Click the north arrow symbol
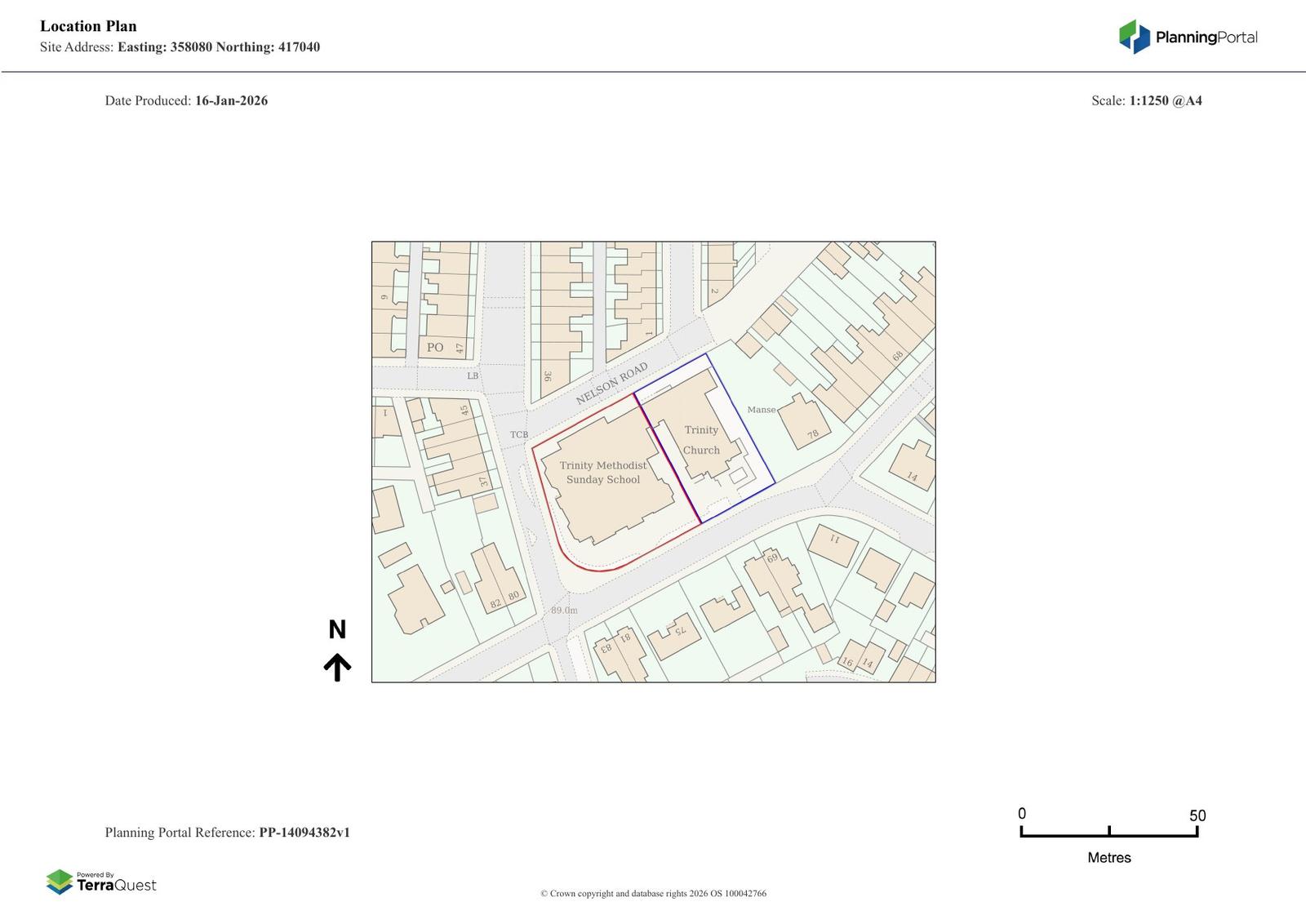 point(337,667)
